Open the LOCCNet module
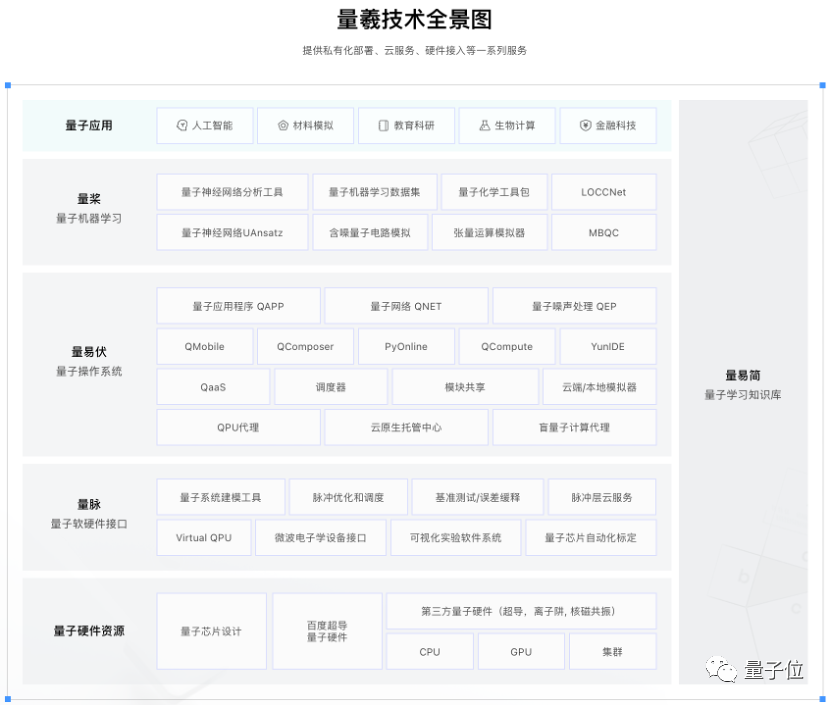This screenshot has width=830, height=706. point(603,191)
